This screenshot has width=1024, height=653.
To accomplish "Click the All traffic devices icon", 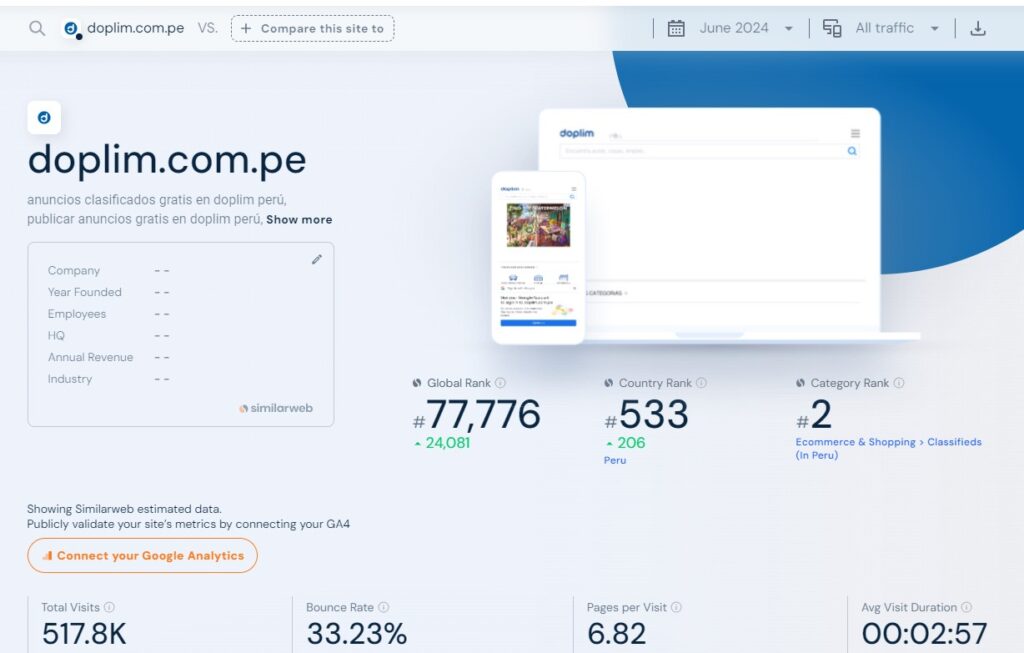I will coord(831,28).
